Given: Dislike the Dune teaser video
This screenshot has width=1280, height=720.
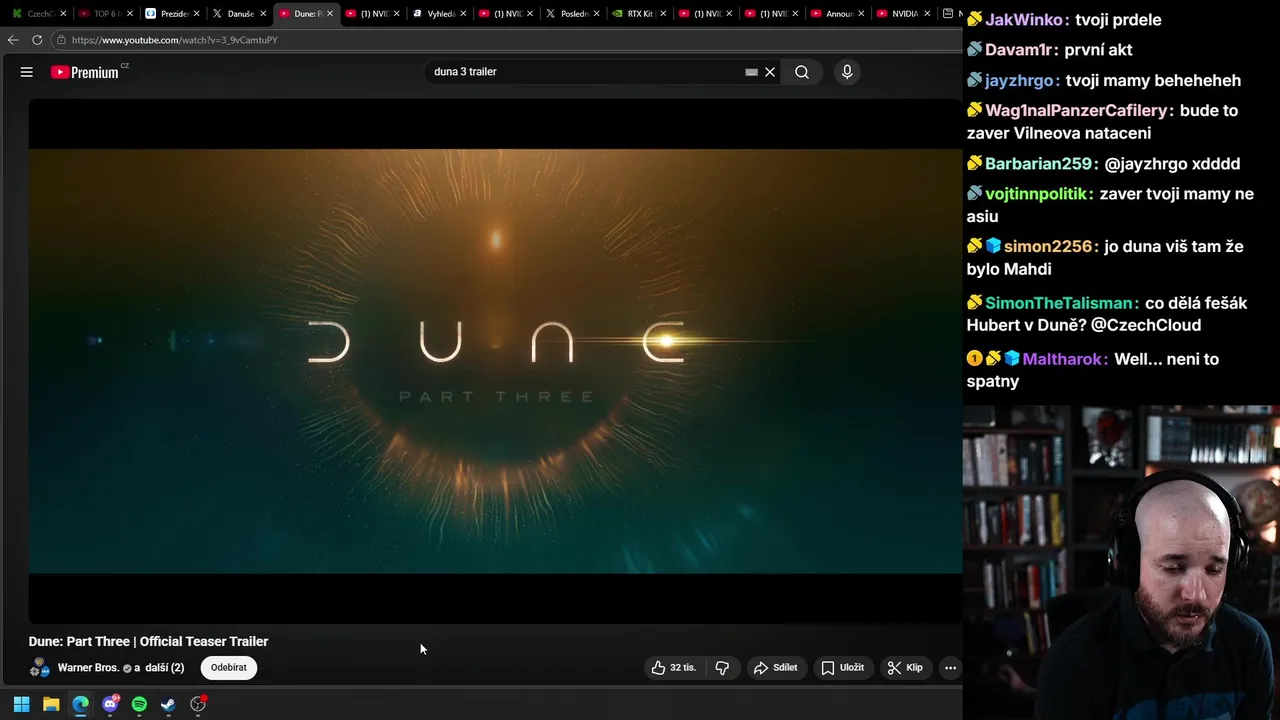Looking at the screenshot, I should (x=722, y=668).
